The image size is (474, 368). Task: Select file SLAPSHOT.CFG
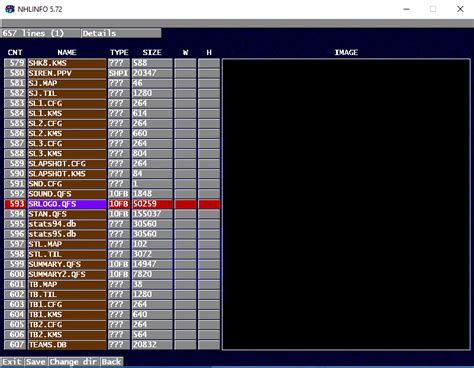point(67,164)
